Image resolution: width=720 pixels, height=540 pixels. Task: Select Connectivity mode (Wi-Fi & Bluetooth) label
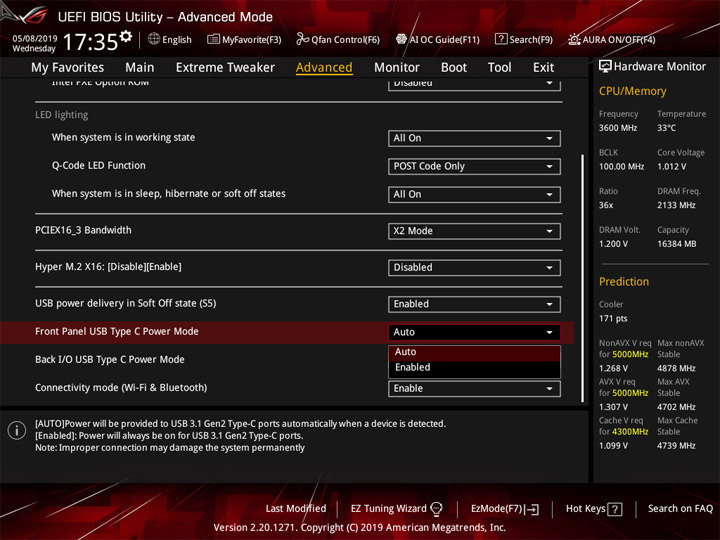[121, 388]
